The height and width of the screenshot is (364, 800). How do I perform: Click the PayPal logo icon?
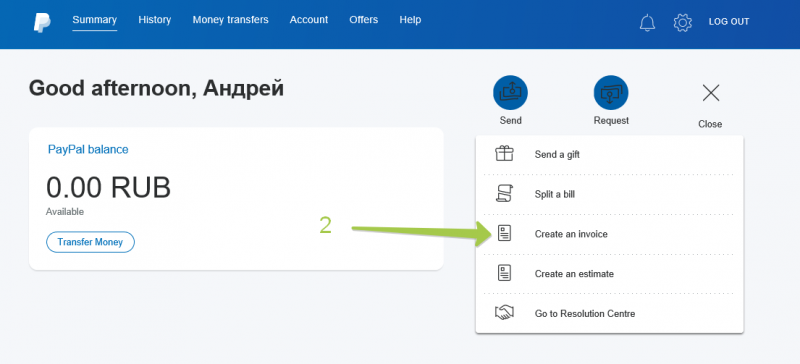[x=42, y=22]
